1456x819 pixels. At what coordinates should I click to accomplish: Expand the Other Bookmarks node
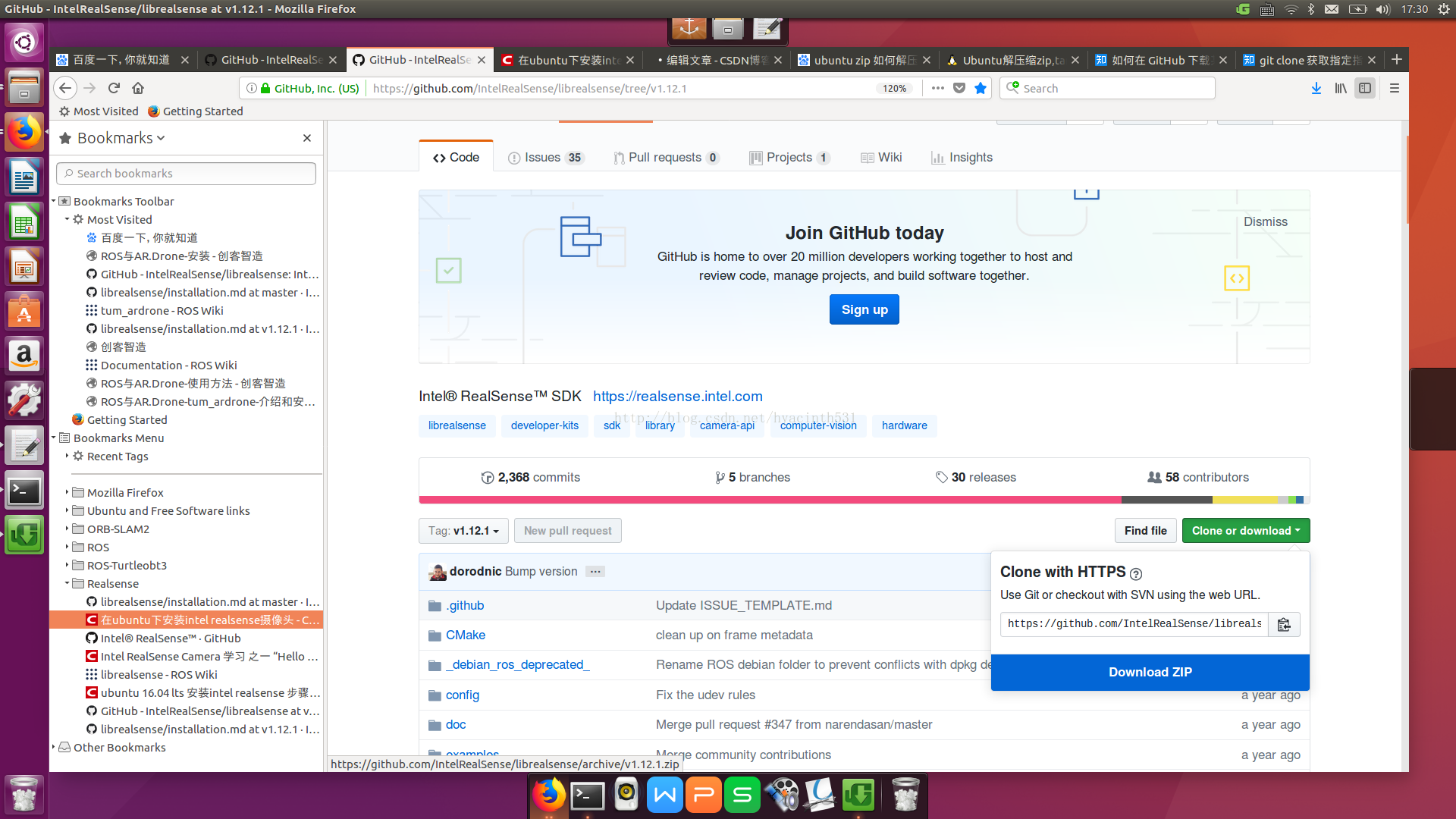pyautogui.click(x=54, y=747)
